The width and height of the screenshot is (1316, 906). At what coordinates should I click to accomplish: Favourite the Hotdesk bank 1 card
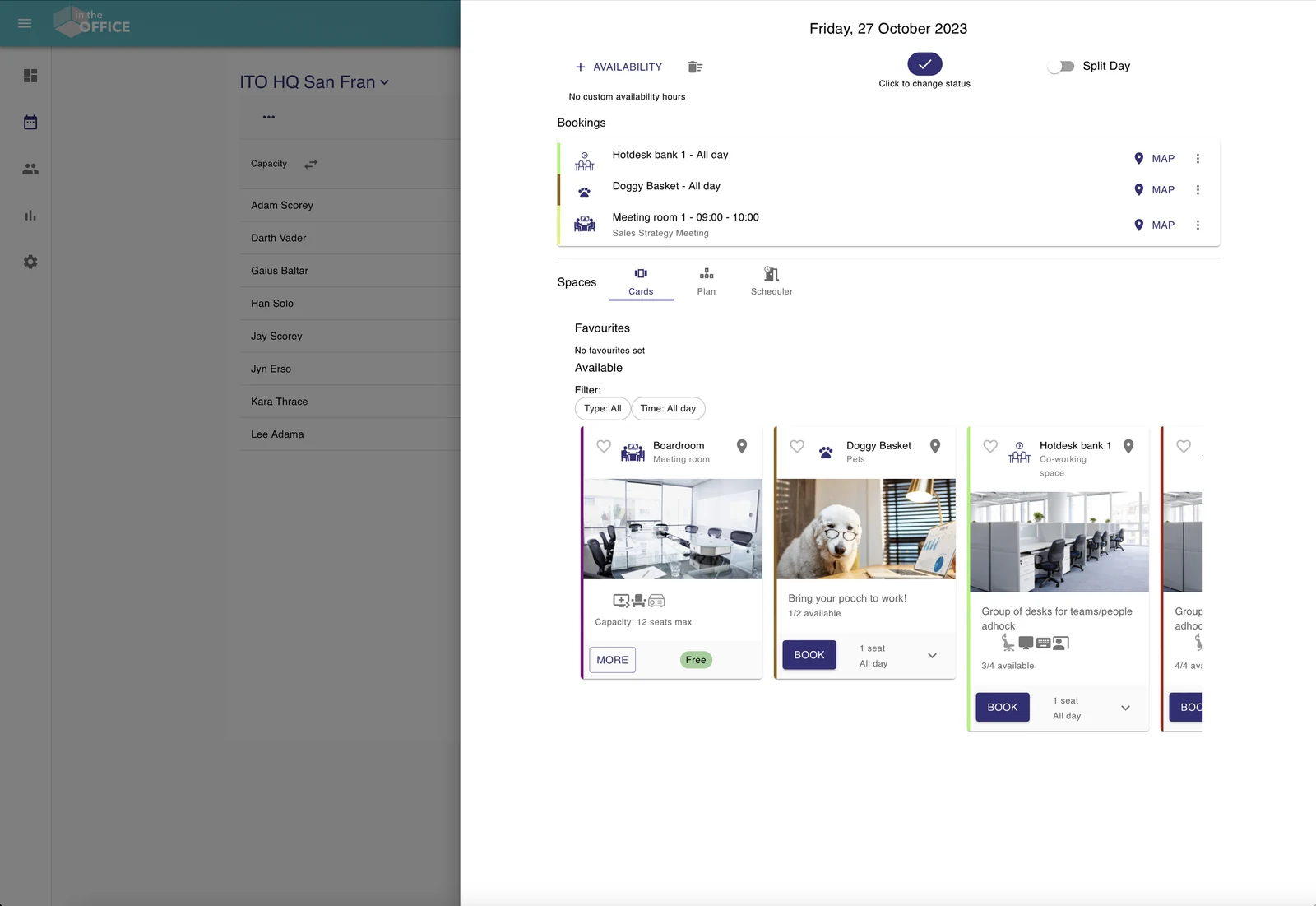990,446
